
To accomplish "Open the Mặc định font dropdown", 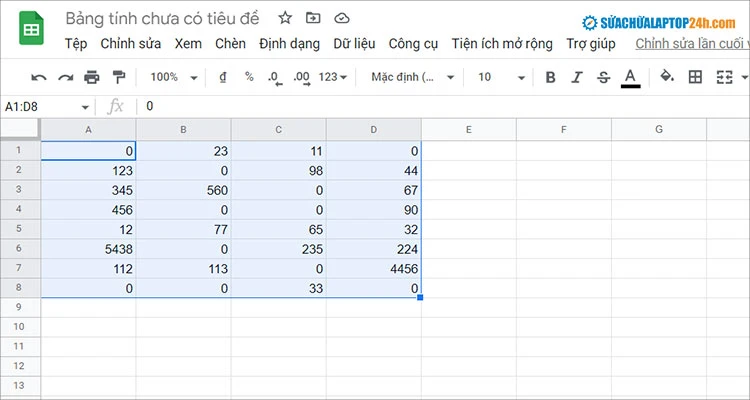I will tap(412, 77).
